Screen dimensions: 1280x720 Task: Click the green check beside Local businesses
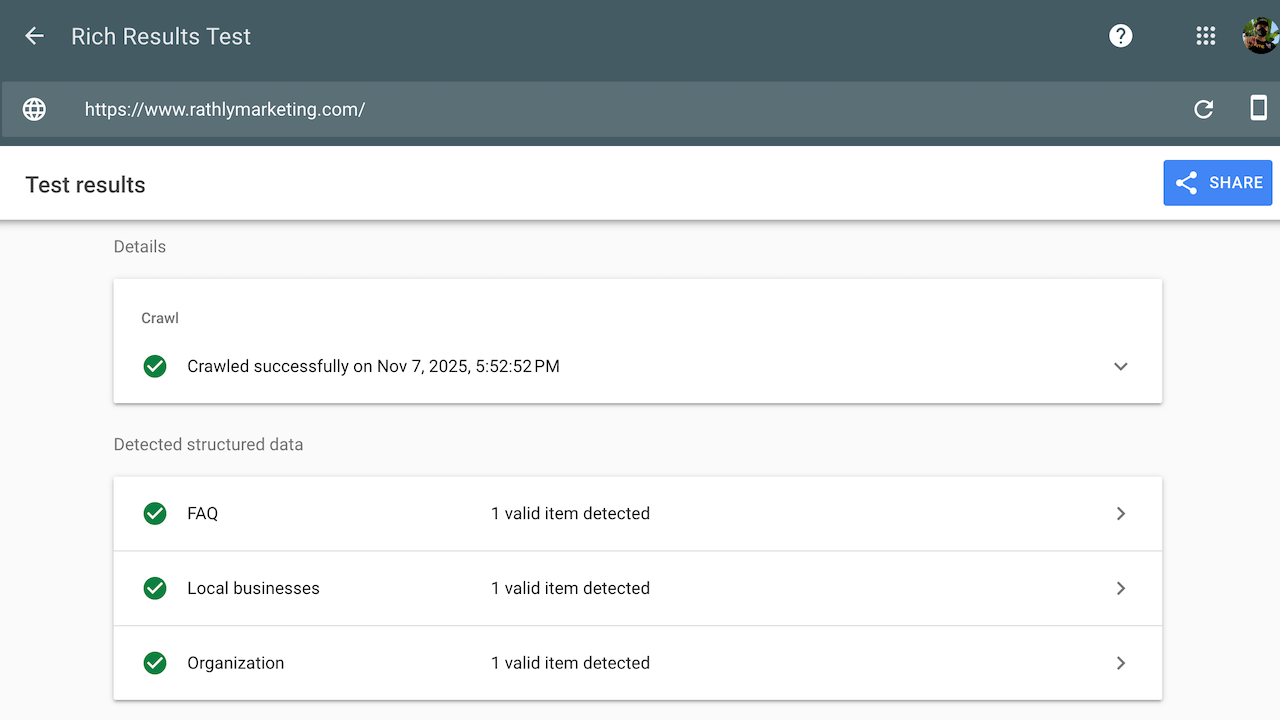(154, 588)
